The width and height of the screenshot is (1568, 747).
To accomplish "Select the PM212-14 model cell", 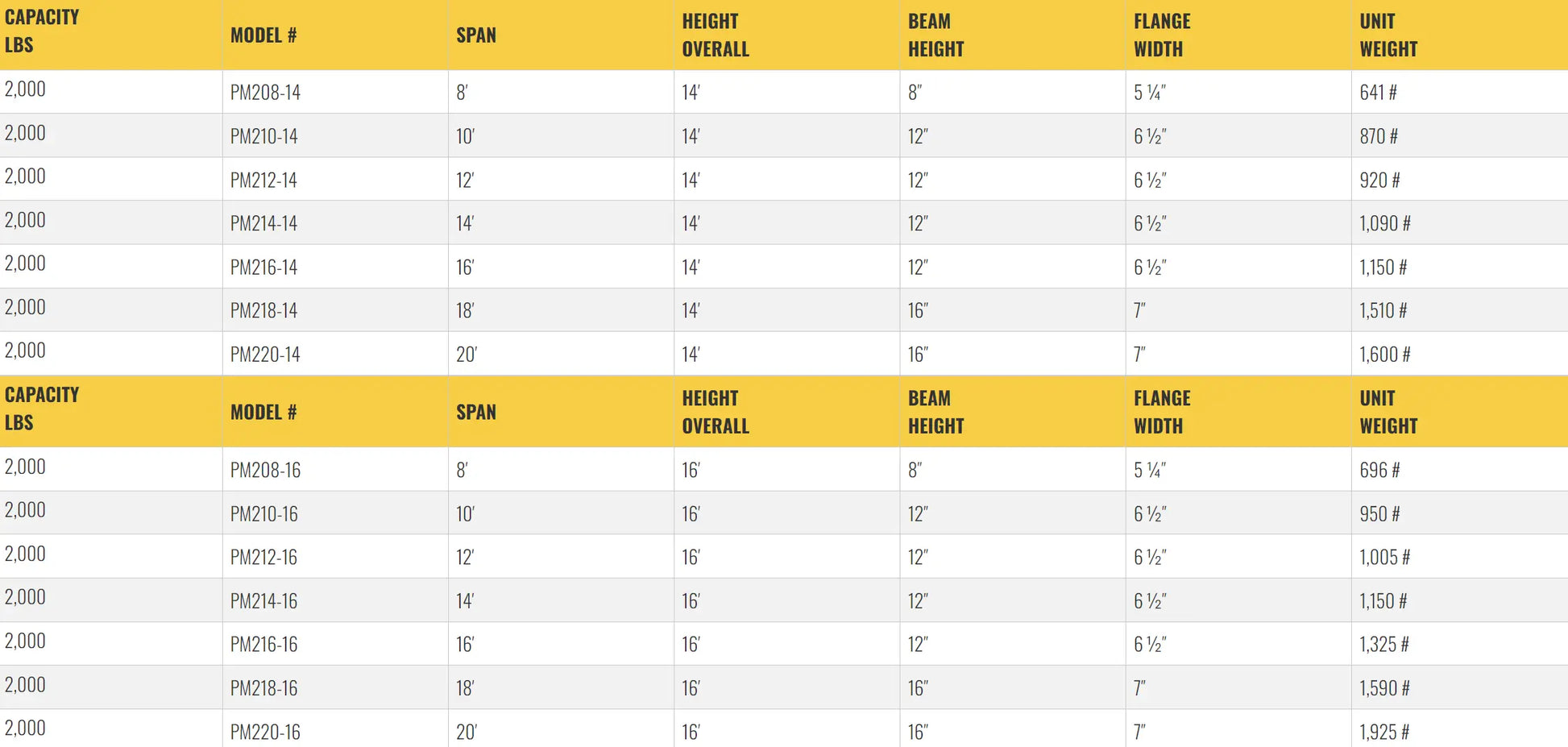I will coord(263,180).
